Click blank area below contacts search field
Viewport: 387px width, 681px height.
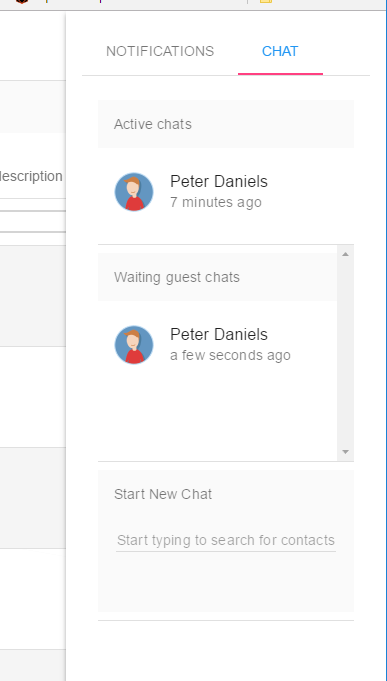pyautogui.click(x=226, y=582)
